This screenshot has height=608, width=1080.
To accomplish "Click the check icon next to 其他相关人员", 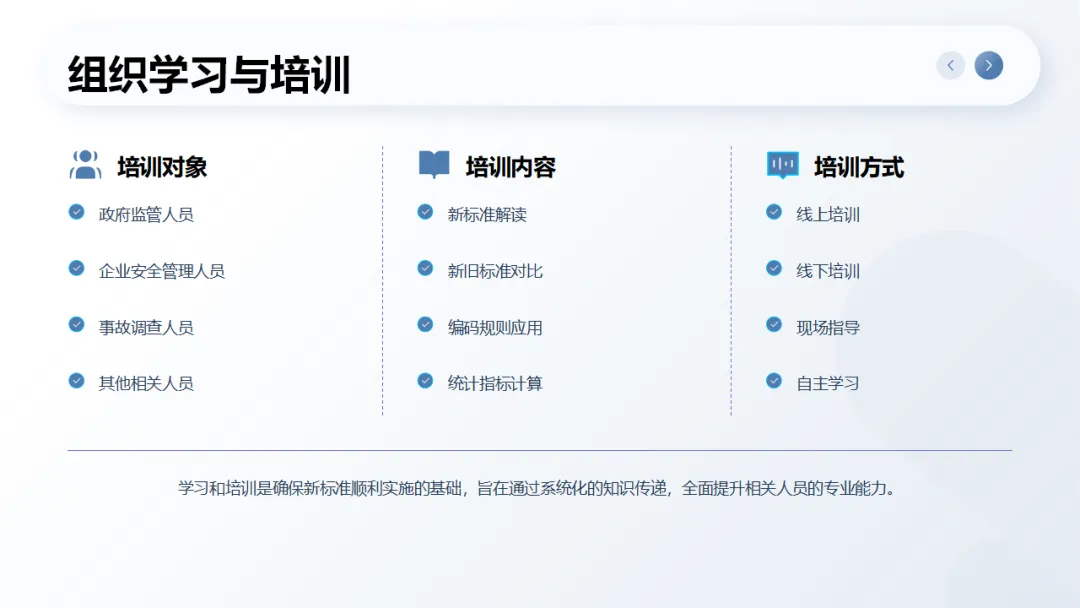I will coord(76,381).
